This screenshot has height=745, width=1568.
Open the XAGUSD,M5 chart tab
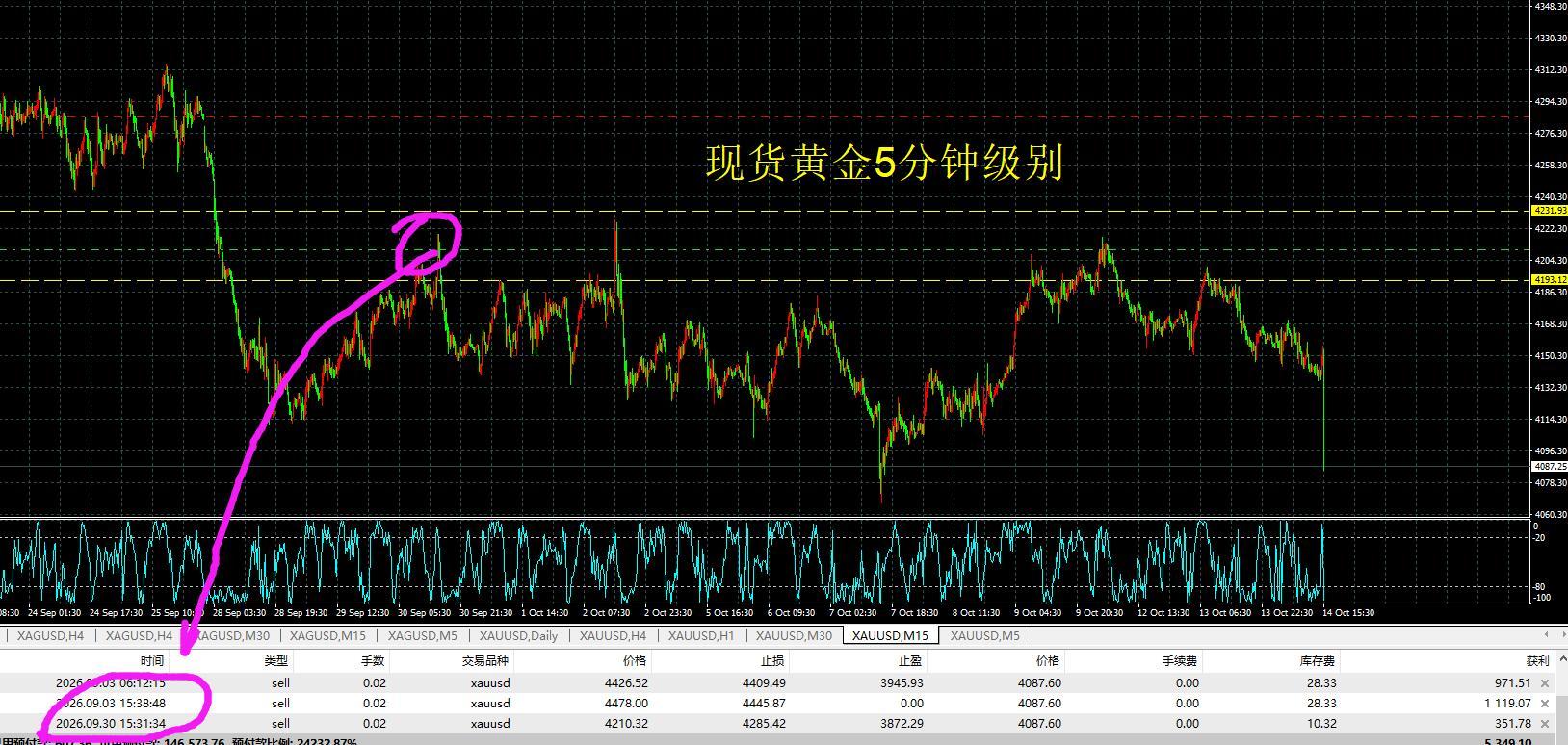point(422,635)
